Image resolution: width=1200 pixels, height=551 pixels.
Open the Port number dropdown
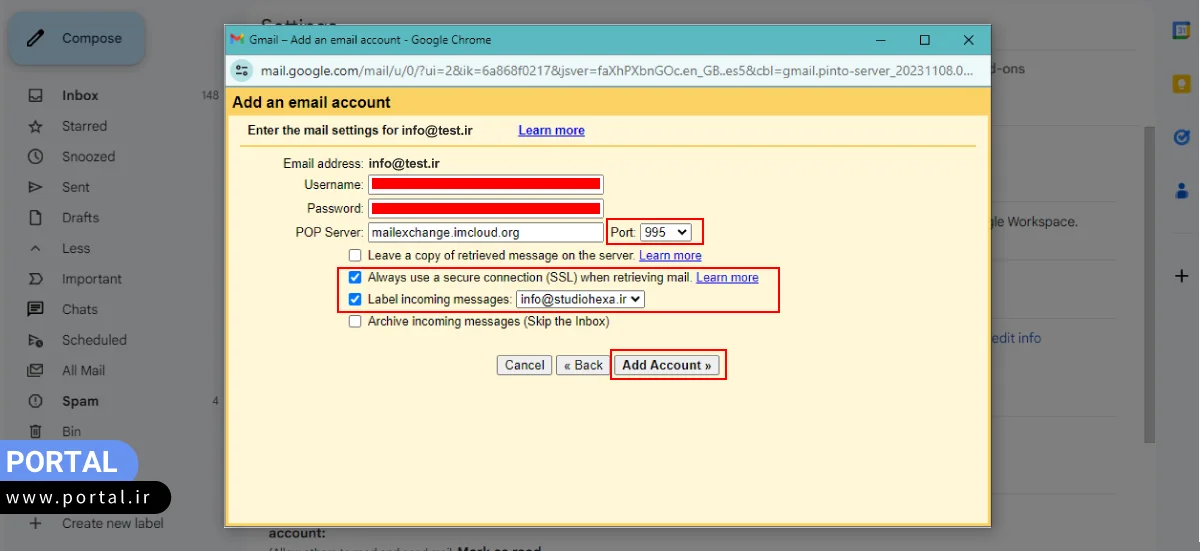pos(665,232)
